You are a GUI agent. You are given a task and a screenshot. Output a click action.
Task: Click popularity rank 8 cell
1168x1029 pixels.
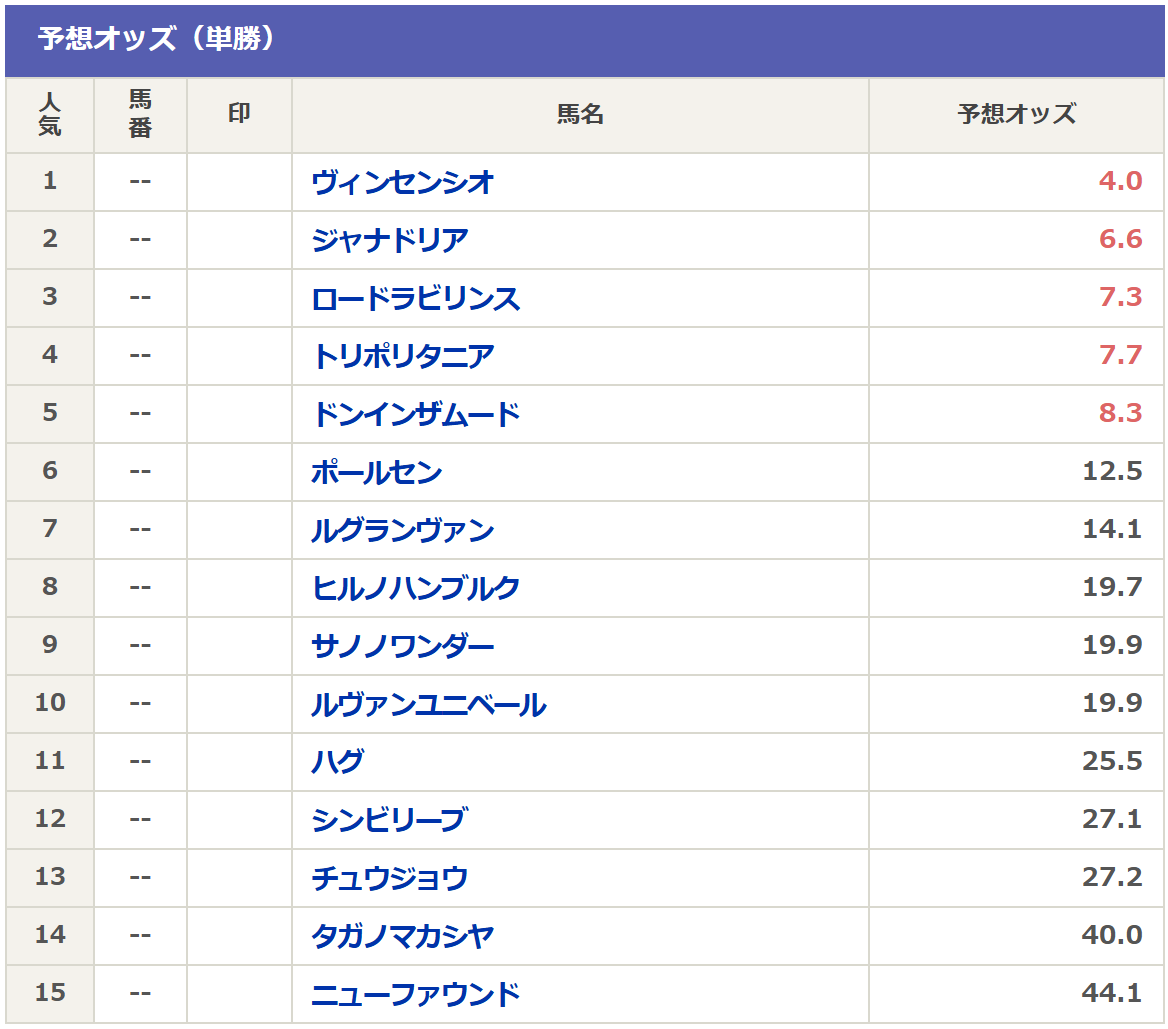[x=50, y=587]
